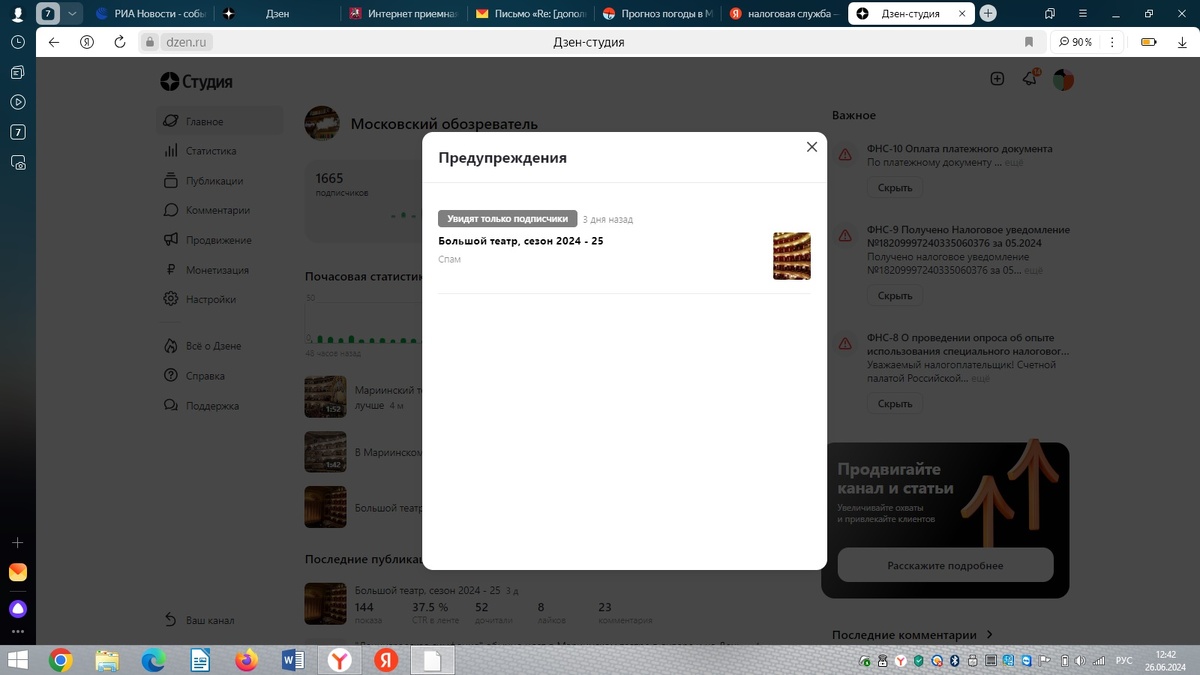1200x675 pixels.
Task: Click the Yandex home icon in the toolbar
Action: pyautogui.click(x=87, y=42)
